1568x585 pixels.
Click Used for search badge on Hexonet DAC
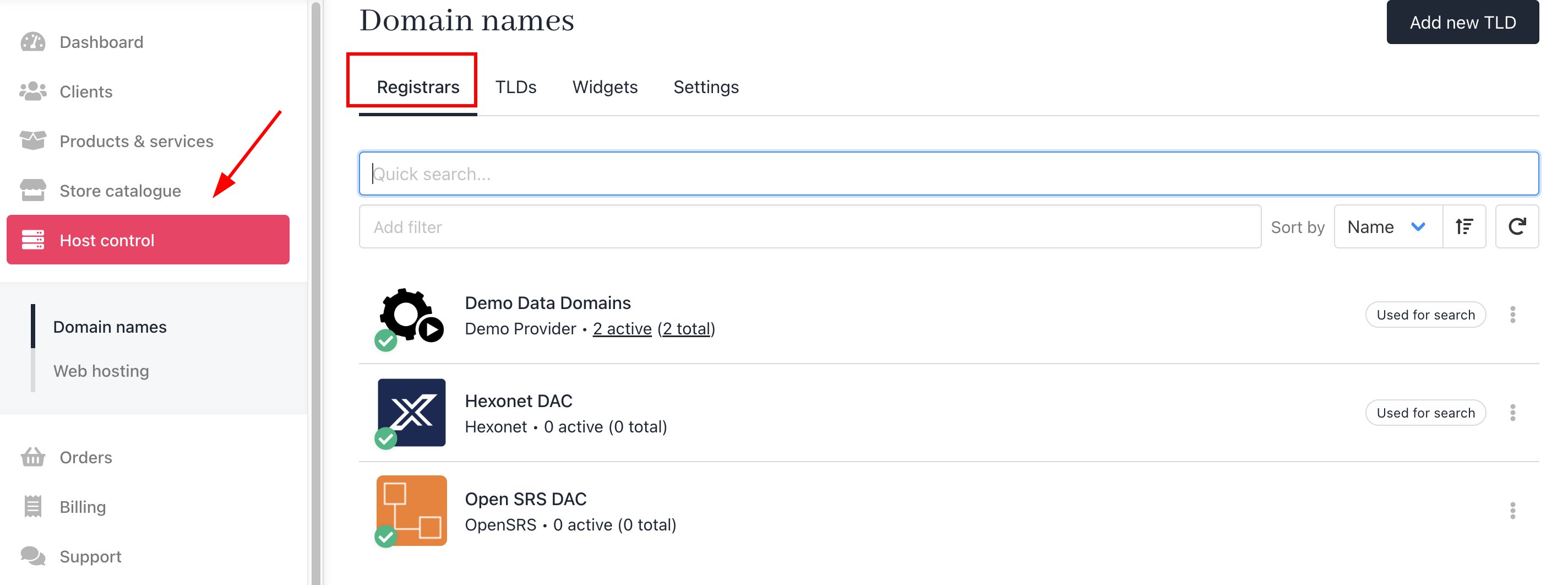pos(1425,413)
